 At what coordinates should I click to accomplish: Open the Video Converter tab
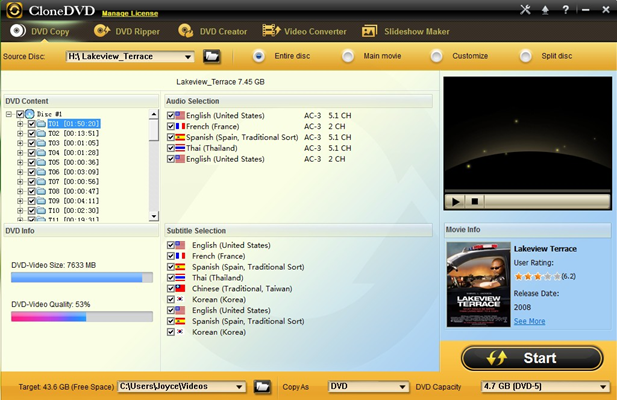click(x=305, y=31)
